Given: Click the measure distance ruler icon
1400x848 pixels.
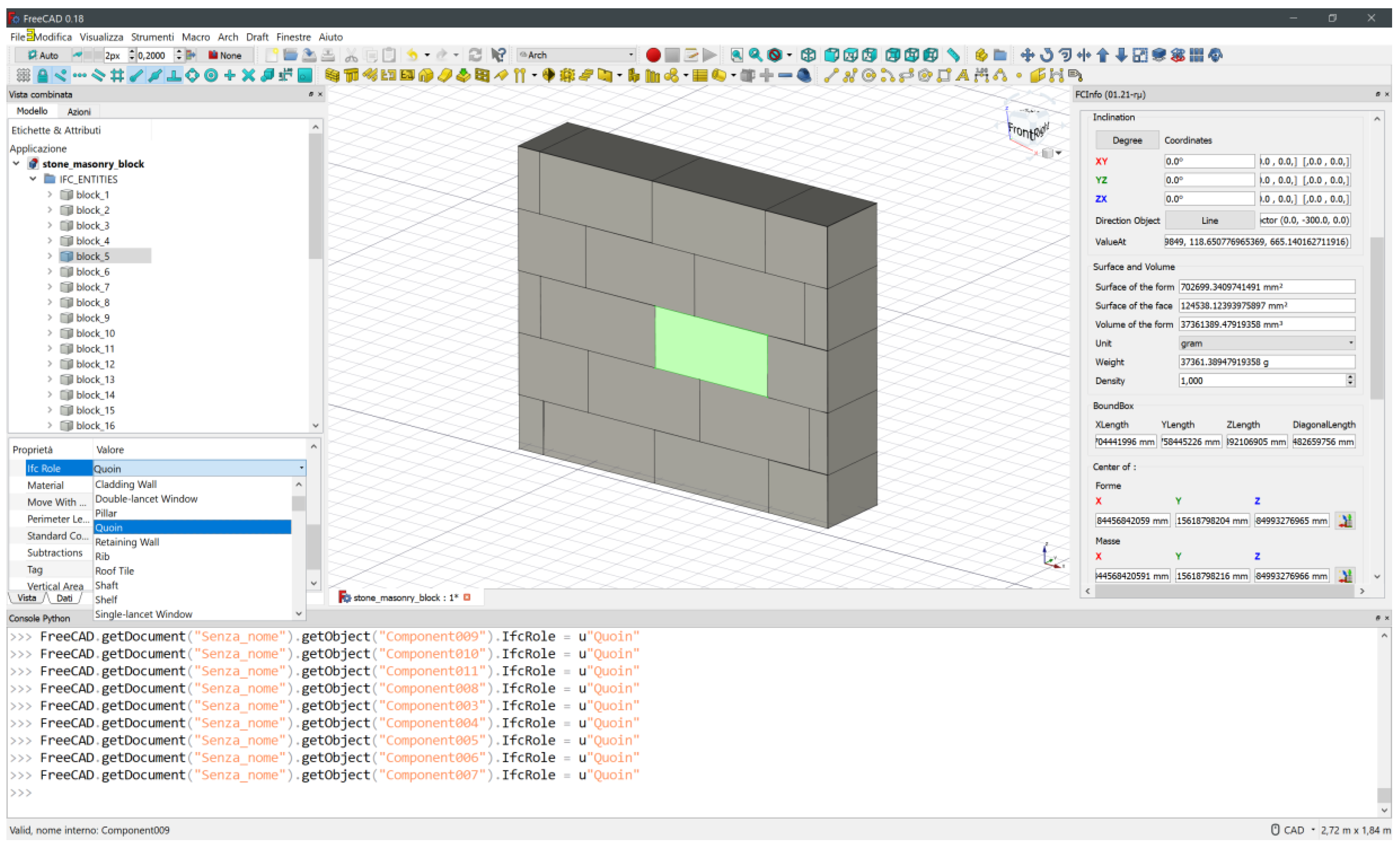Looking at the screenshot, I should pyautogui.click(x=954, y=55).
